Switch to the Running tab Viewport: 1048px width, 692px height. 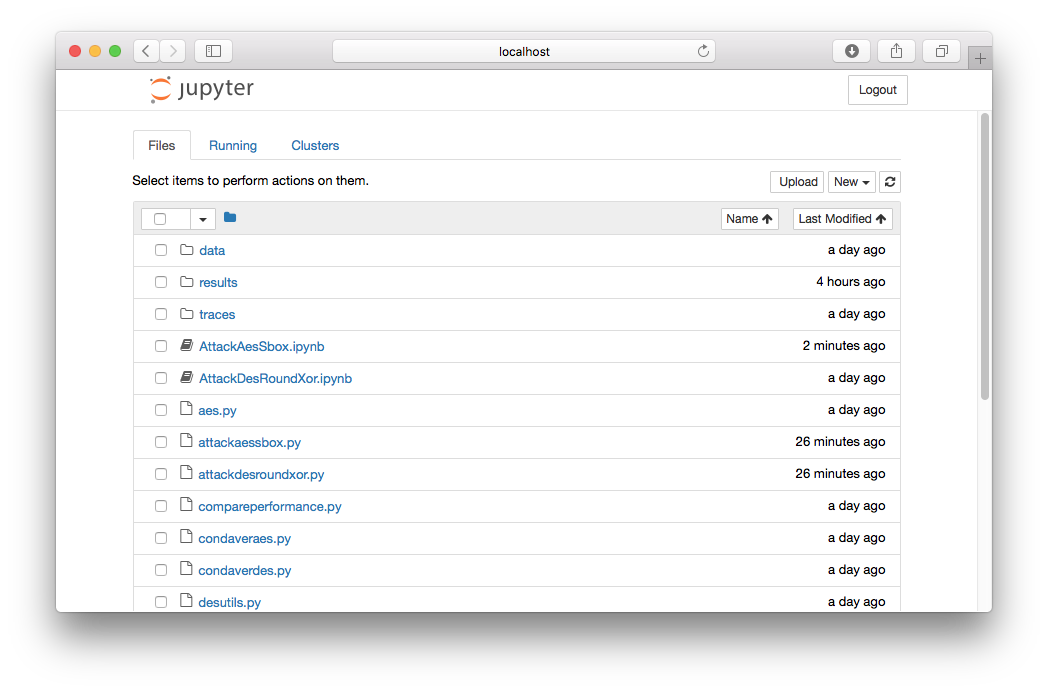[x=233, y=145]
